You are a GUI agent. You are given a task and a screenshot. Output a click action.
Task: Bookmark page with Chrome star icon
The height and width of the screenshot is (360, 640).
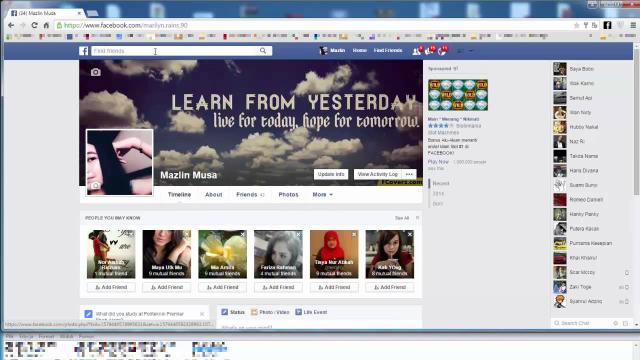(576, 25)
